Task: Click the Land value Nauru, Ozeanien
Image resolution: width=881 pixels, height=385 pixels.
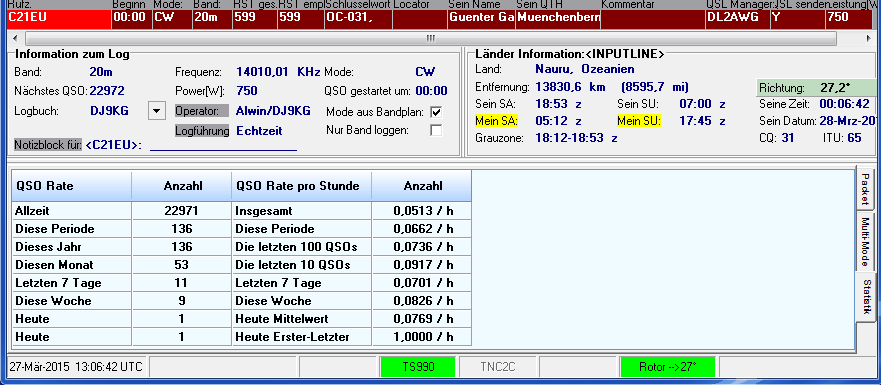Action: 584,69
